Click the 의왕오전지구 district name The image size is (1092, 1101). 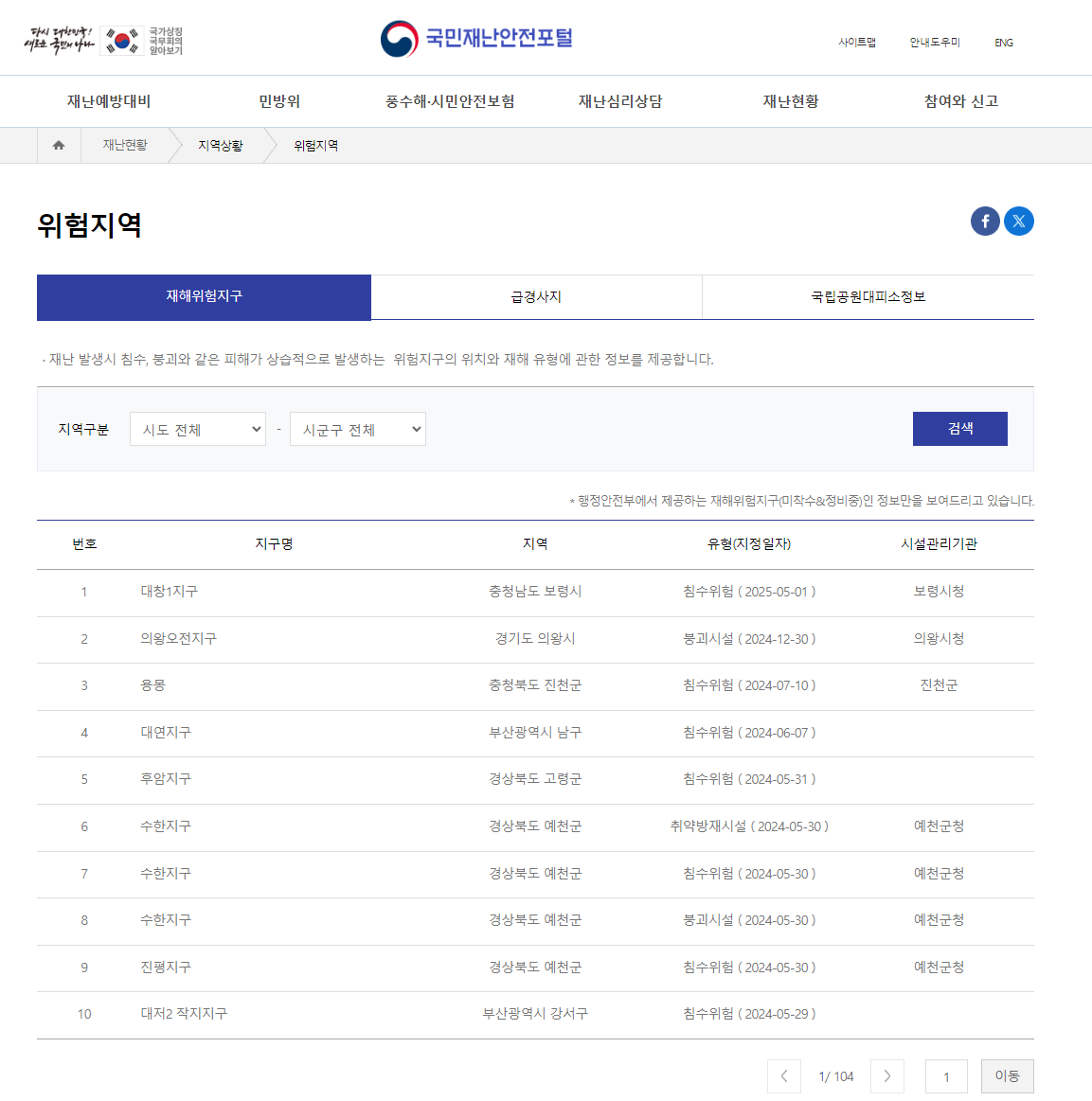pos(178,639)
